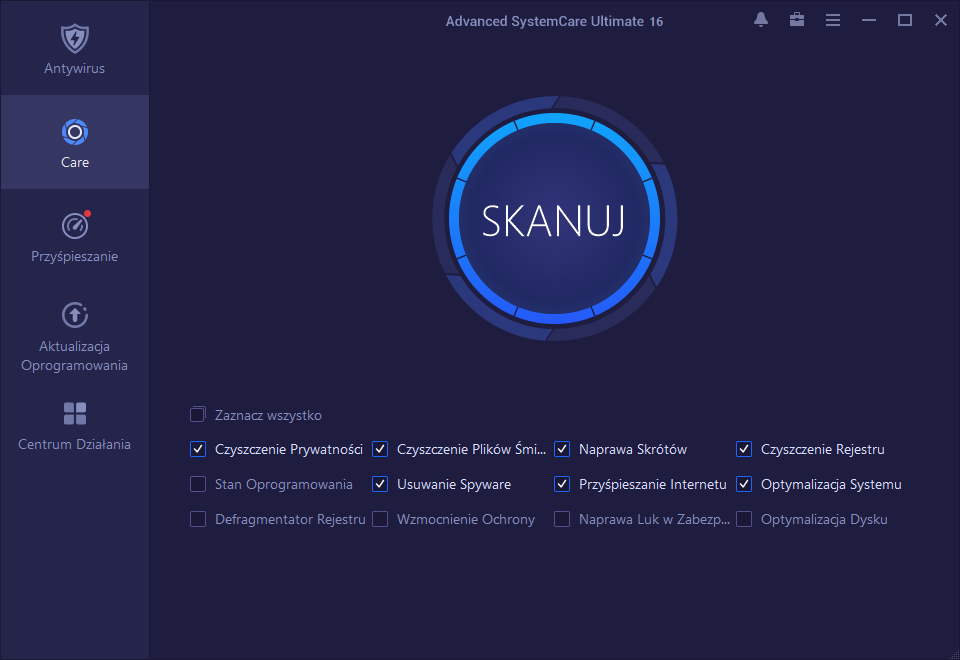Click the Czyszczenie Rejestru label
The width and height of the screenshot is (960, 660).
click(x=823, y=449)
